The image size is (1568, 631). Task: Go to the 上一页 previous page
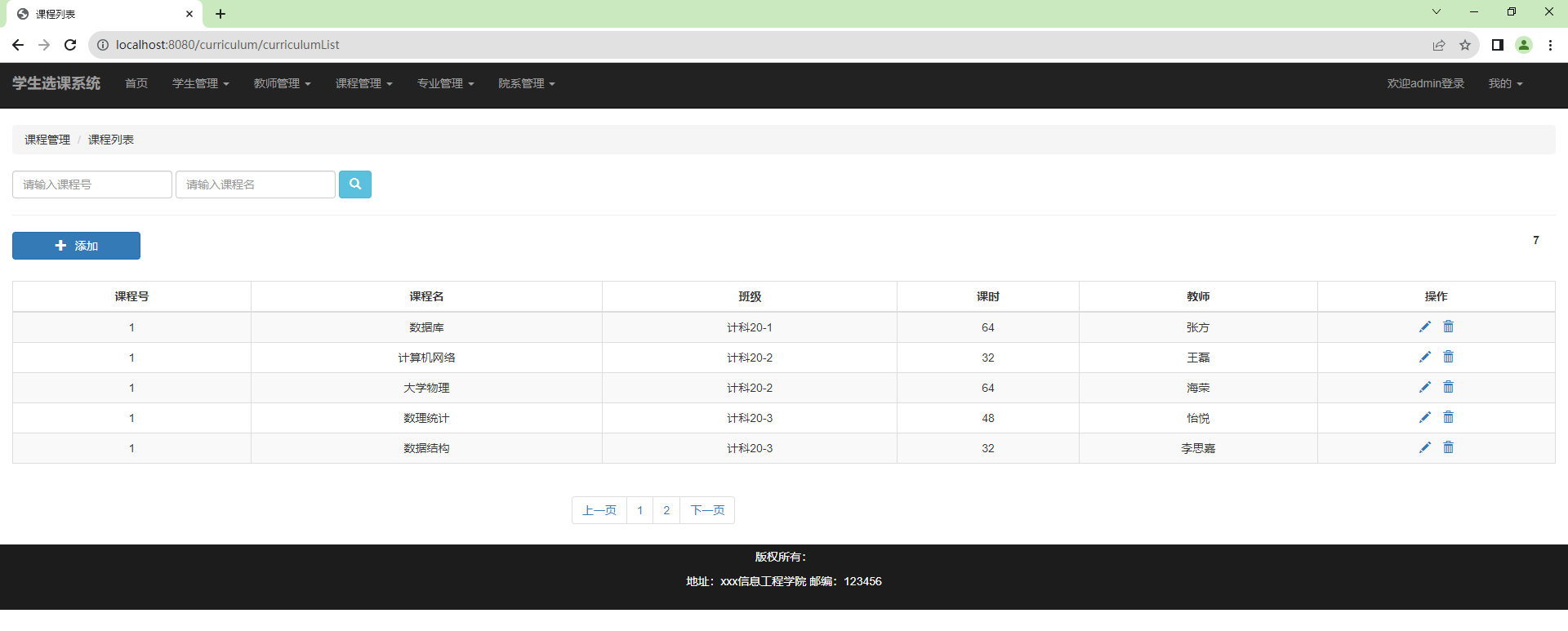599,510
